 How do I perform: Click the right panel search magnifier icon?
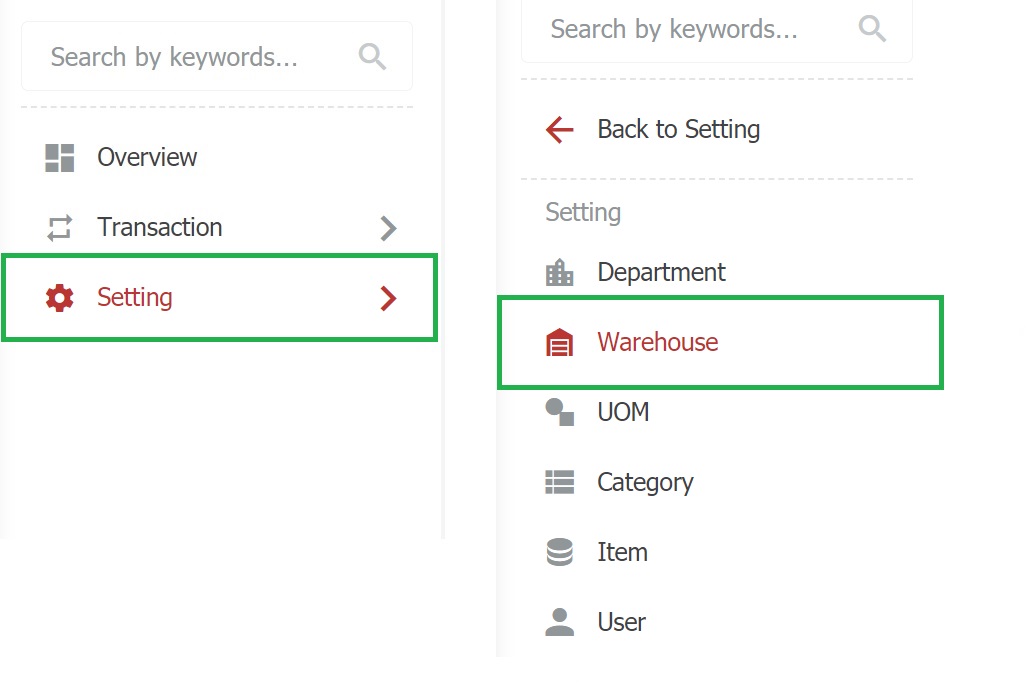pyautogui.click(x=872, y=29)
